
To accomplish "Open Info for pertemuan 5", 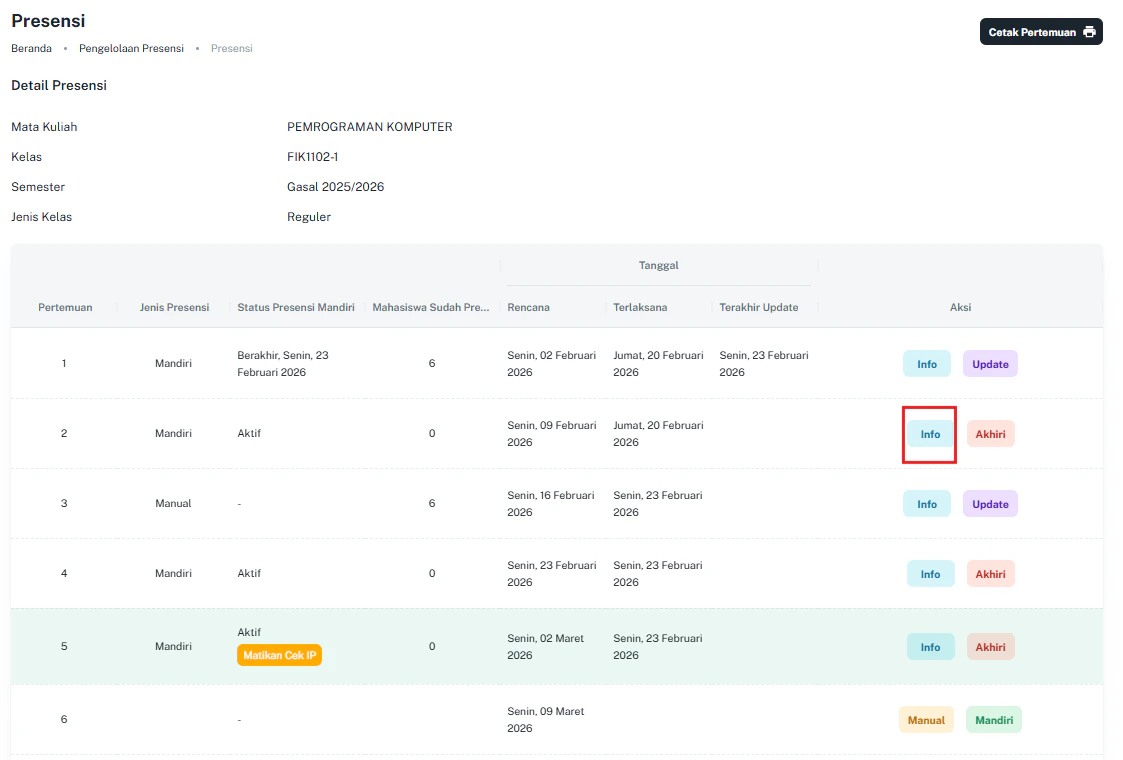I will pos(930,647).
